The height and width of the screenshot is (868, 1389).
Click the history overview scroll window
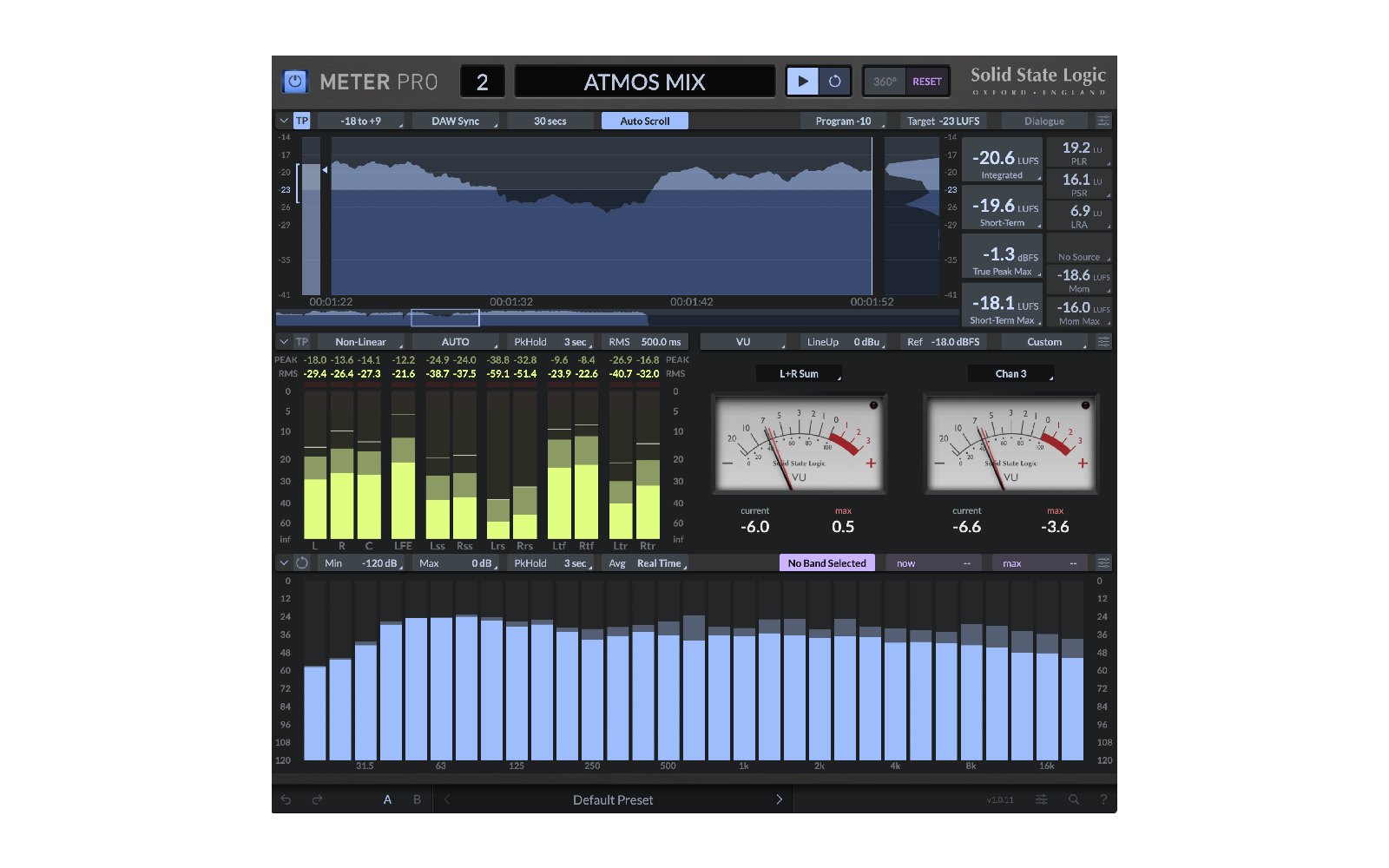[444, 318]
